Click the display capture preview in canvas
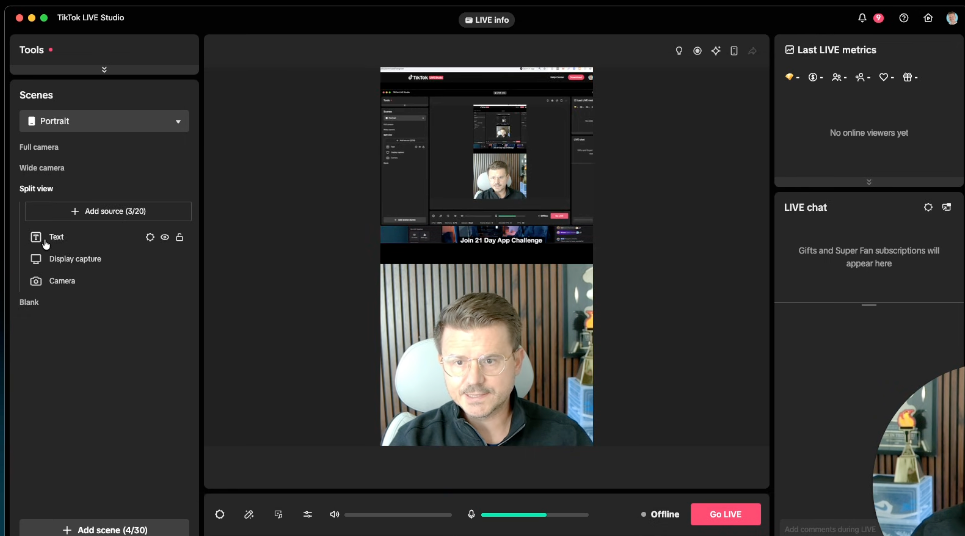 [486, 155]
